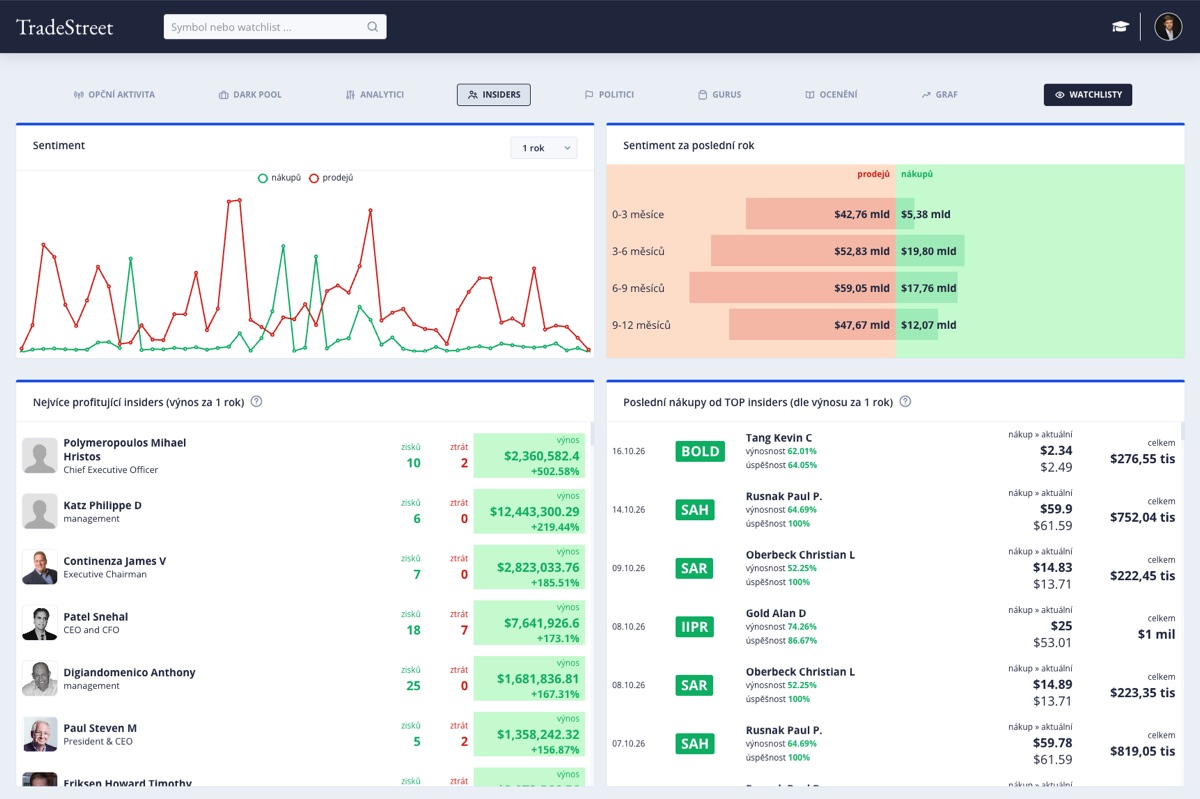Click SAR ticker badge dated 09.10.26
The height and width of the screenshot is (799, 1200).
point(695,568)
